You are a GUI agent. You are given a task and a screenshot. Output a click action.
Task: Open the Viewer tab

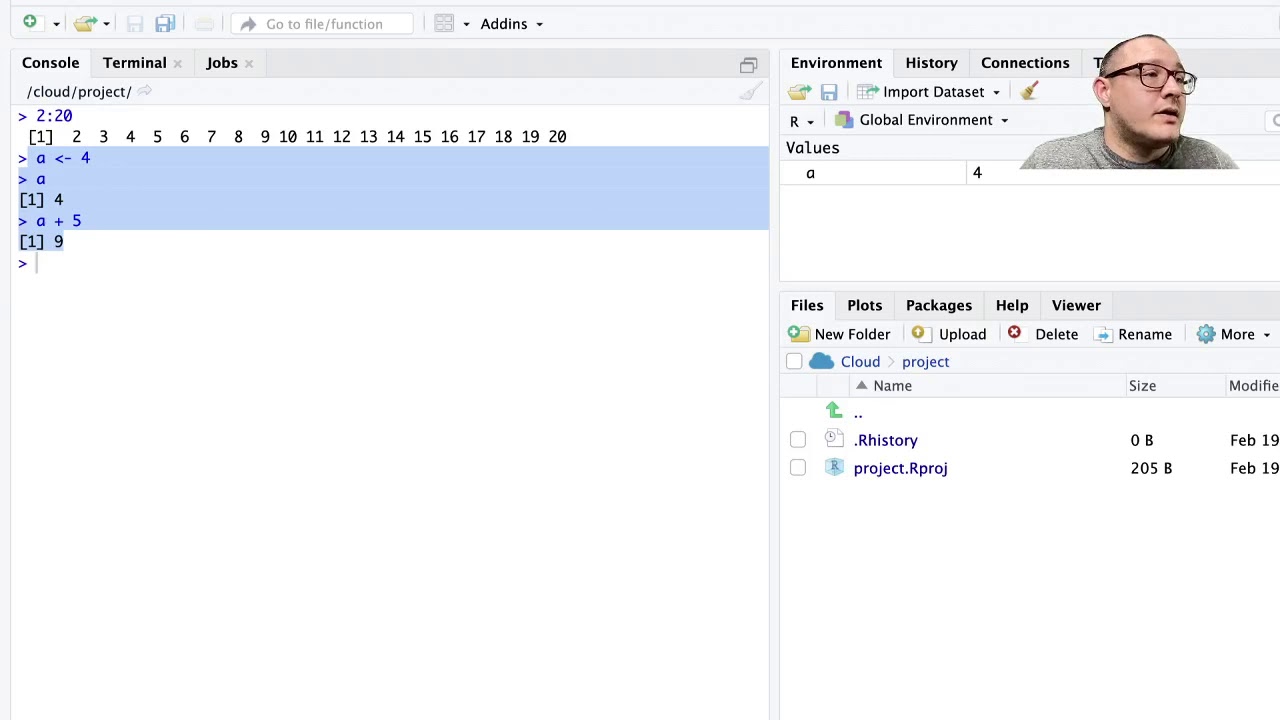pos(1076,305)
